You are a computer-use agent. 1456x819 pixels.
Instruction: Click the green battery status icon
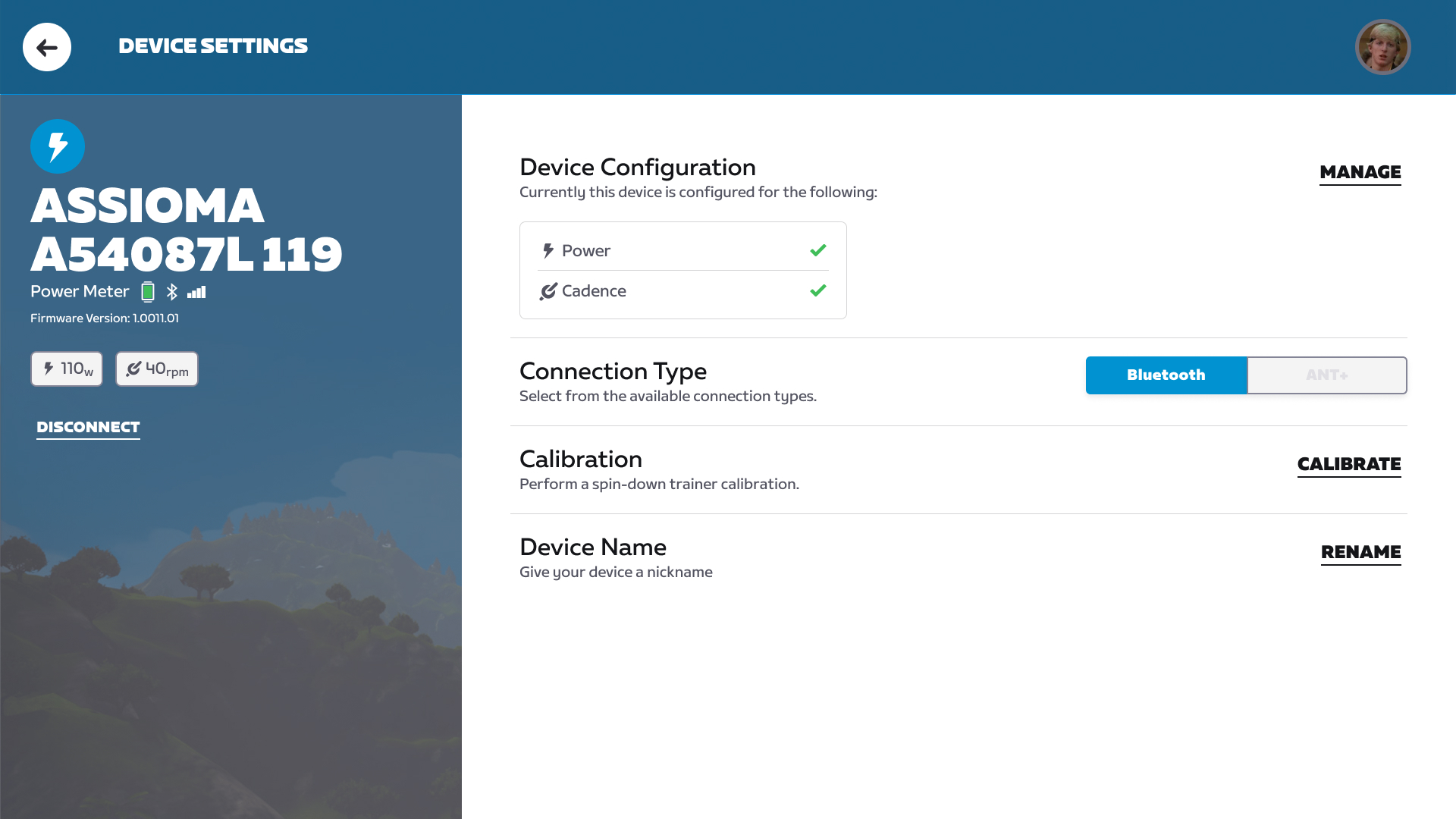(x=148, y=292)
